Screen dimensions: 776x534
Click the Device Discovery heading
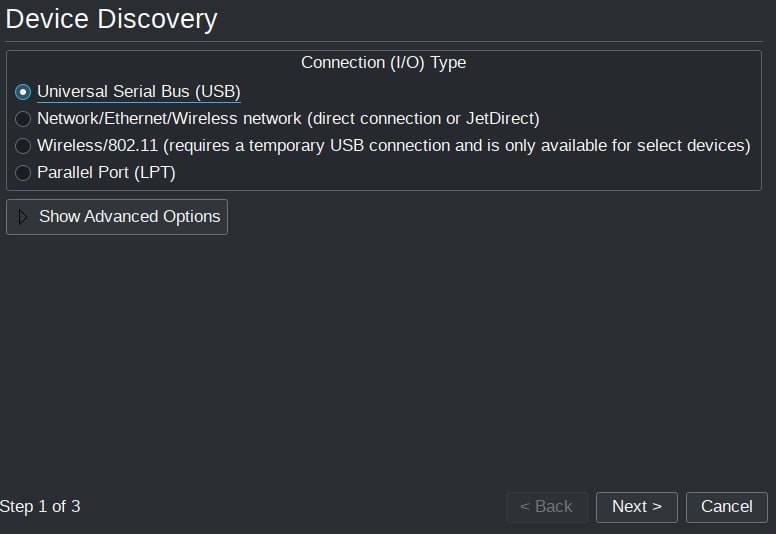pos(111,18)
